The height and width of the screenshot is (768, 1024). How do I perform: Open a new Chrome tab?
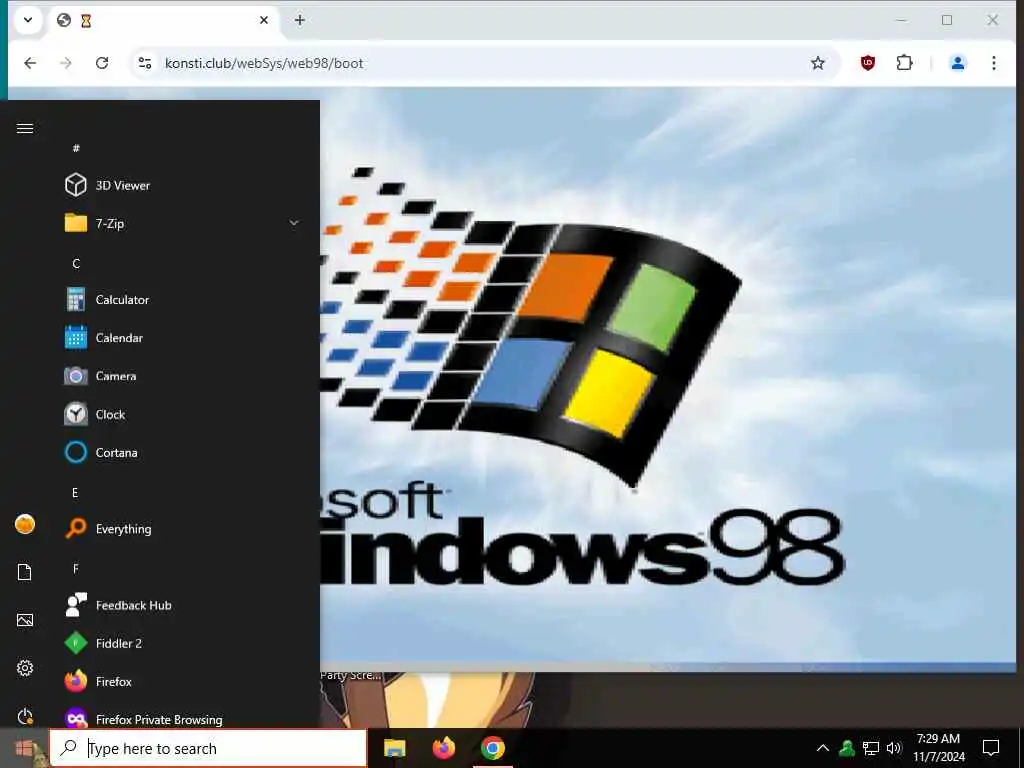[300, 20]
